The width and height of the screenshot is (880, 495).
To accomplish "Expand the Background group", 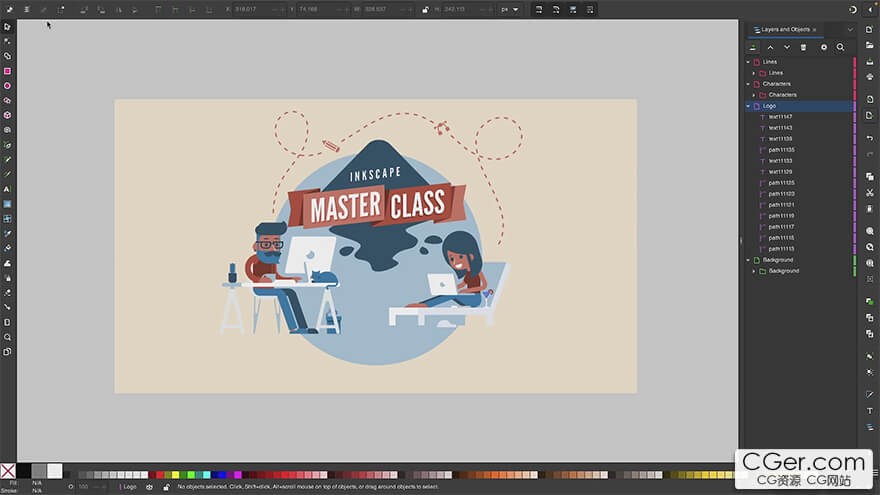I will point(754,271).
